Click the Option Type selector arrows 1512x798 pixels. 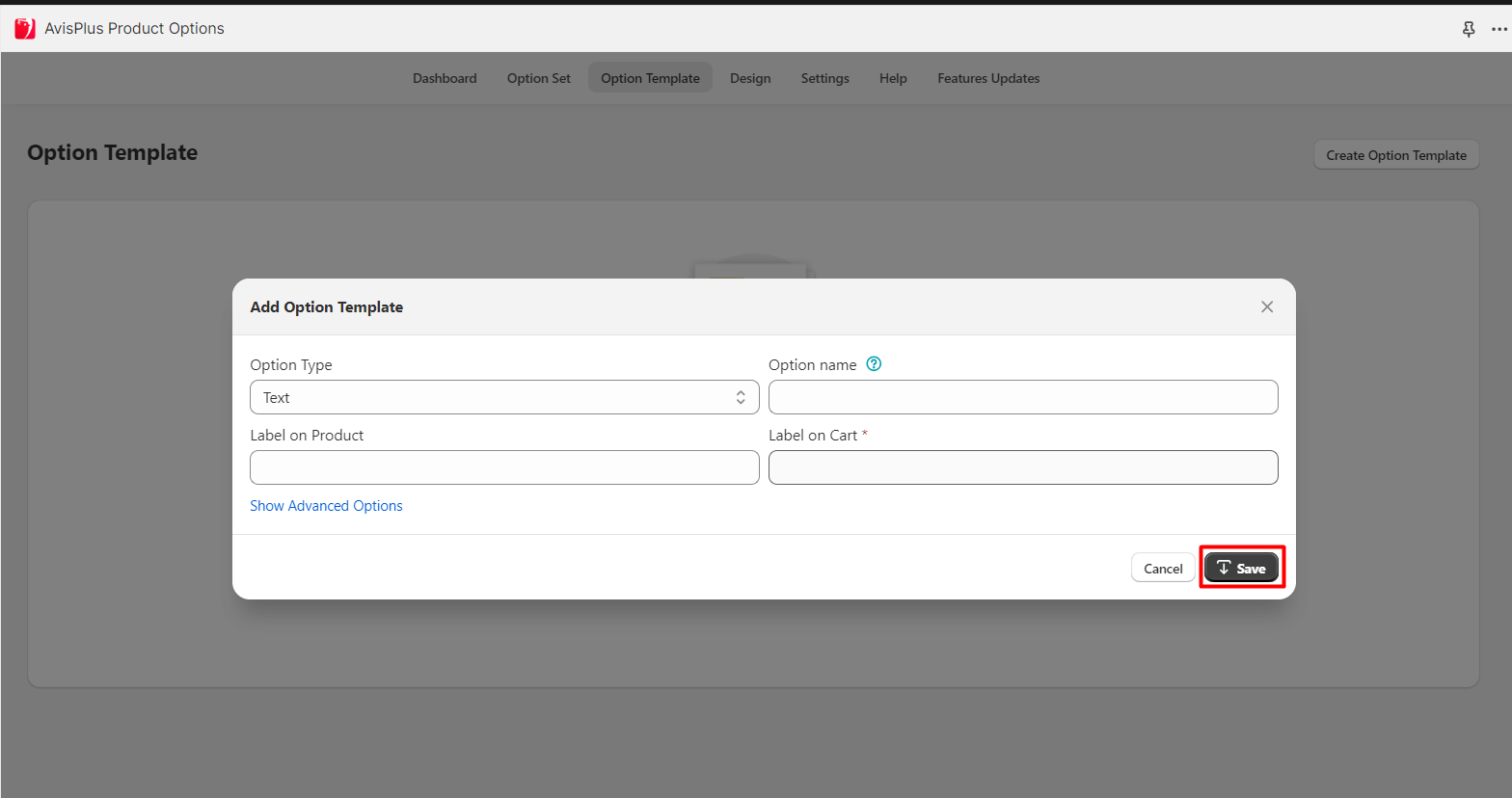741,397
